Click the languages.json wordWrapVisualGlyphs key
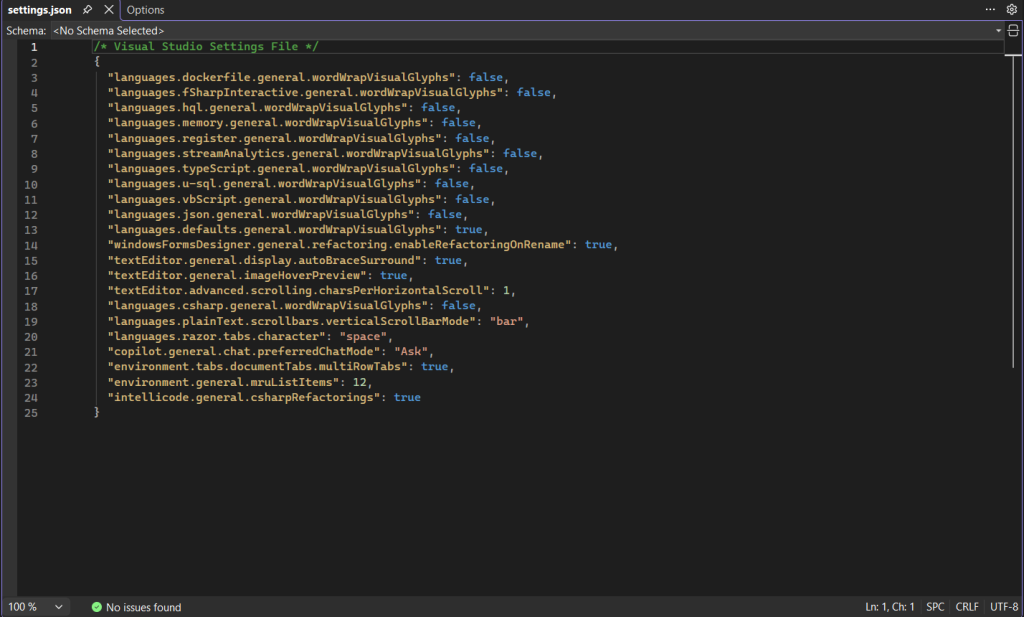The image size is (1024, 617). pyautogui.click(x=261, y=214)
